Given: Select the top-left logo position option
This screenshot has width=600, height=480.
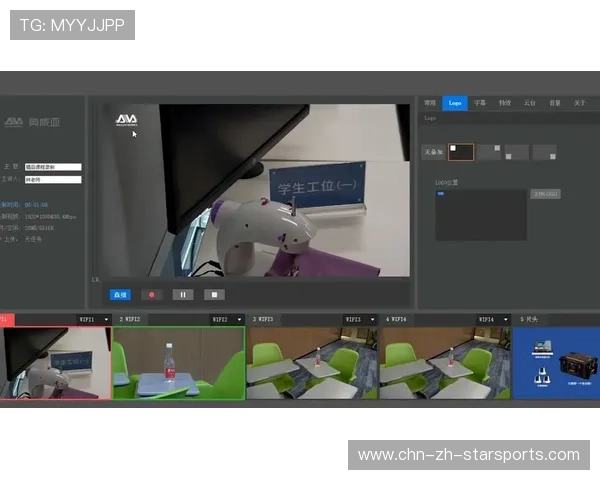Looking at the screenshot, I should [x=460, y=152].
